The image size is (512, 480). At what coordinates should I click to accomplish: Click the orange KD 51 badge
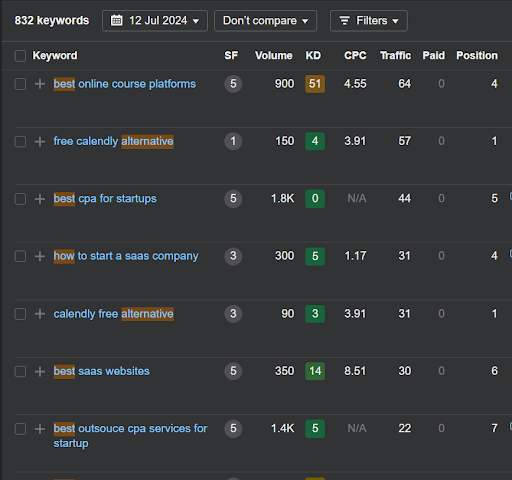pos(315,84)
